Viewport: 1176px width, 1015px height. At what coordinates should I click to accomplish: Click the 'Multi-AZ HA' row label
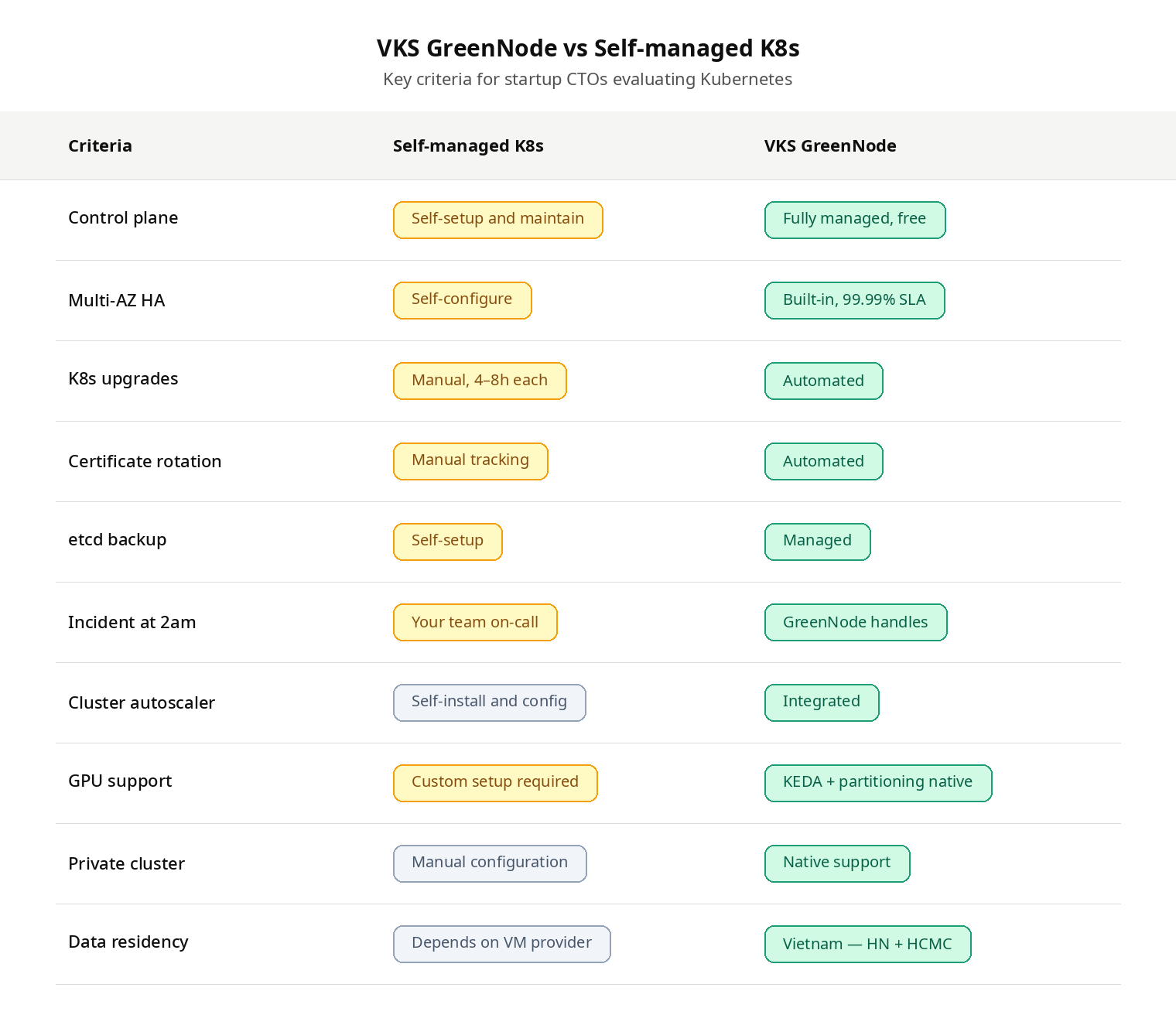[117, 300]
